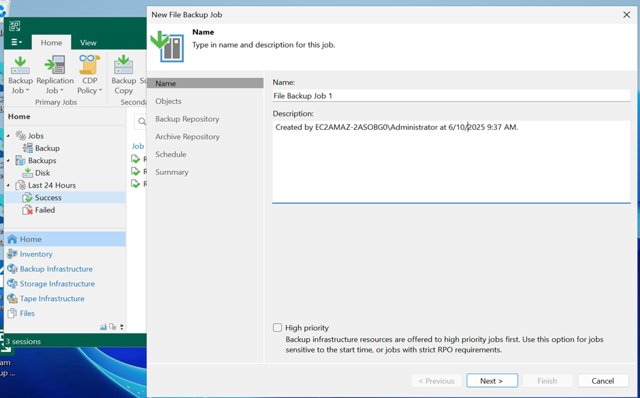The image size is (640, 398).
Task: Go to Objects wizard step
Action: point(168,101)
